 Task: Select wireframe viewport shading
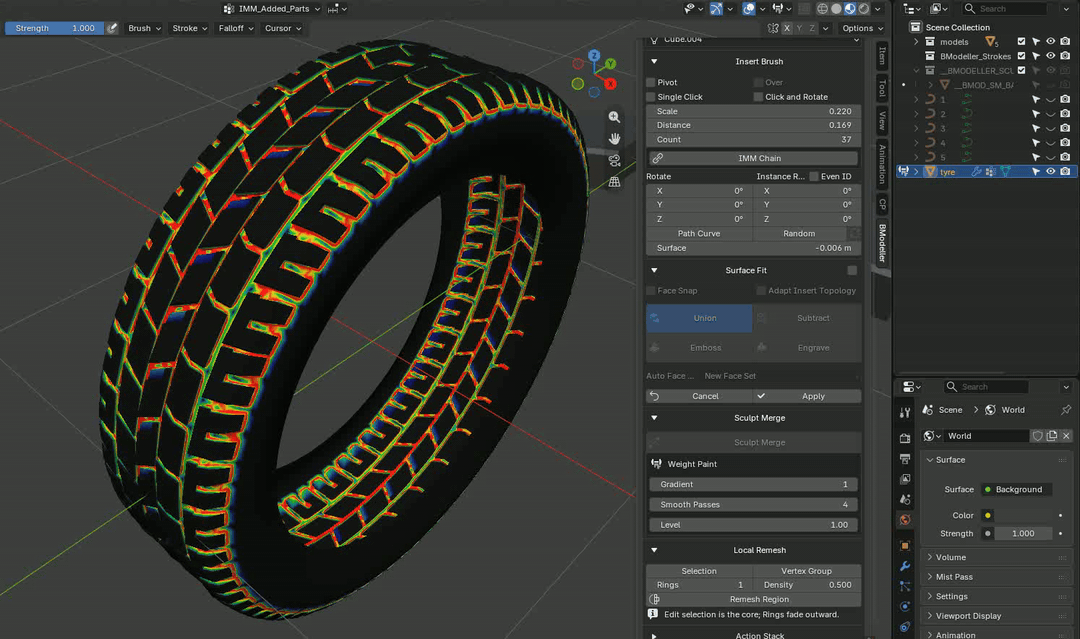(822, 9)
